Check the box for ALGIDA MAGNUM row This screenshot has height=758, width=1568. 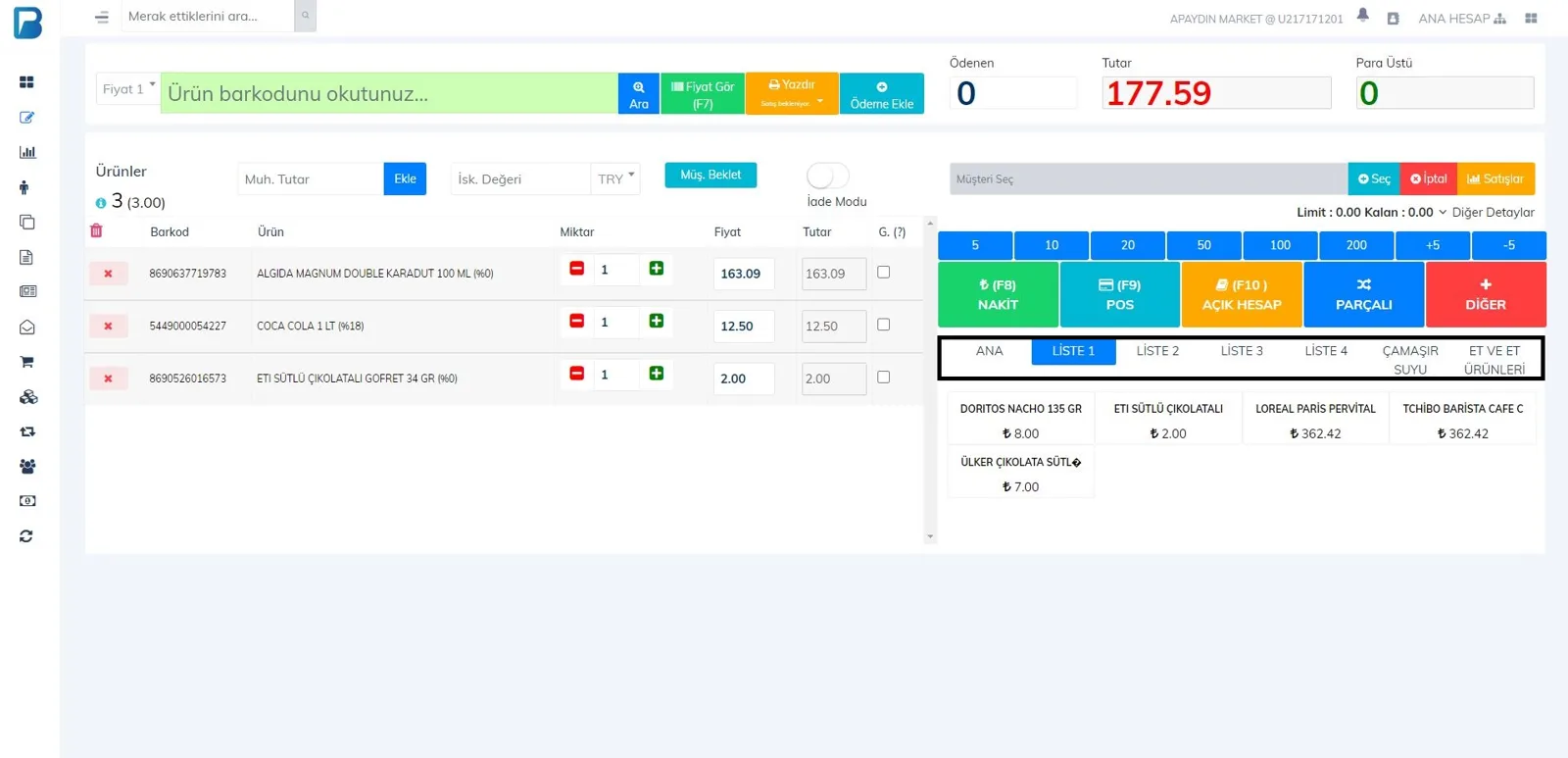coord(884,273)
